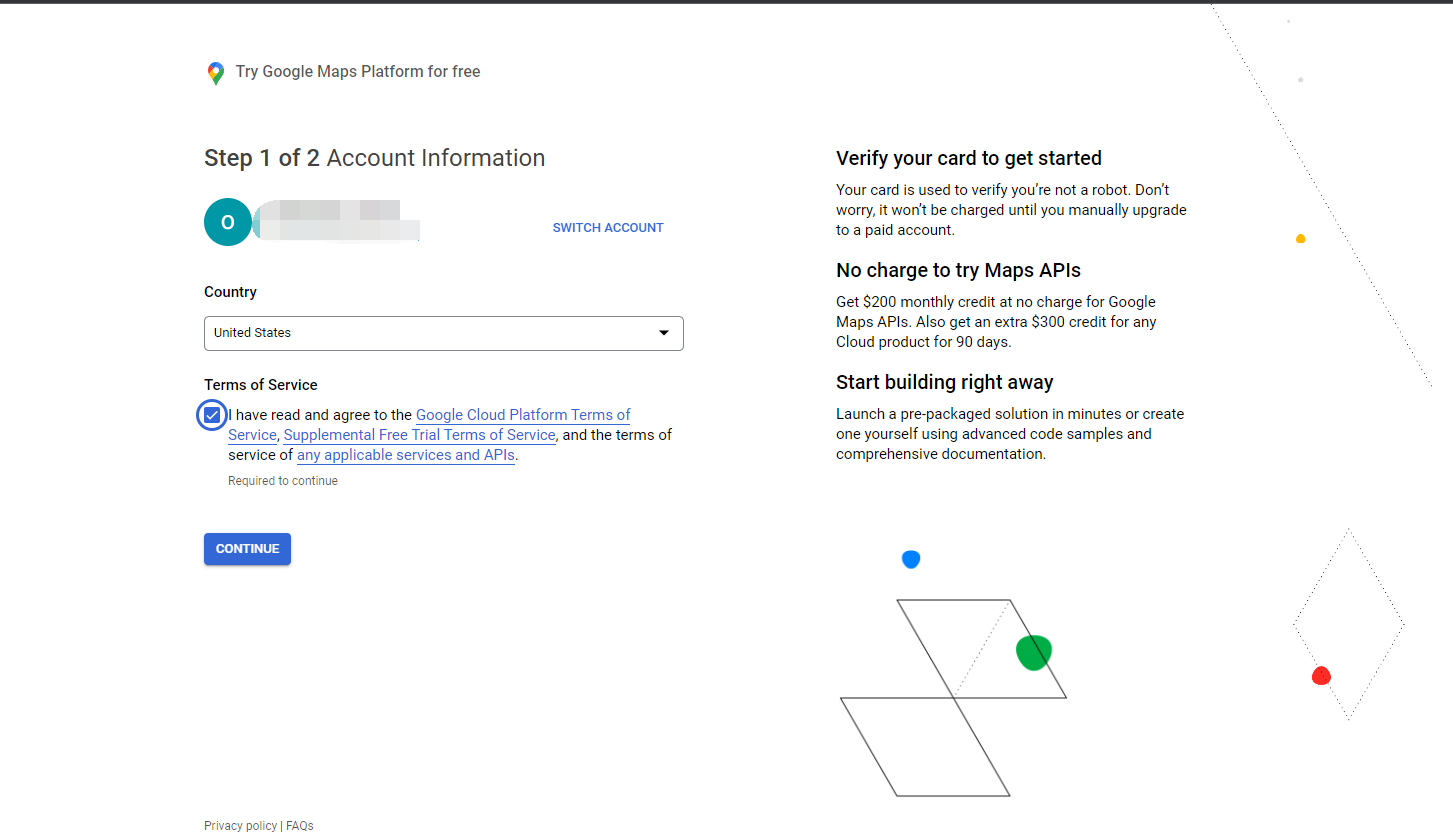Click the "Step 1 of 2 Account Information" heading
Viewport: 1453px width, 837px height.
[x=375, y=158]
